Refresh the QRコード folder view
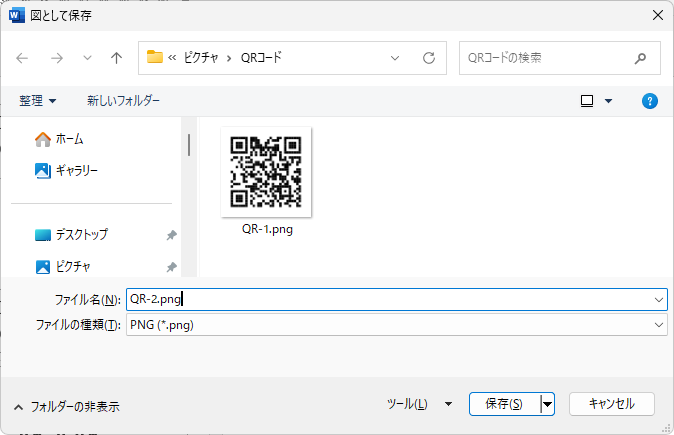Viewport: 674px width, 435px height. 429,58
